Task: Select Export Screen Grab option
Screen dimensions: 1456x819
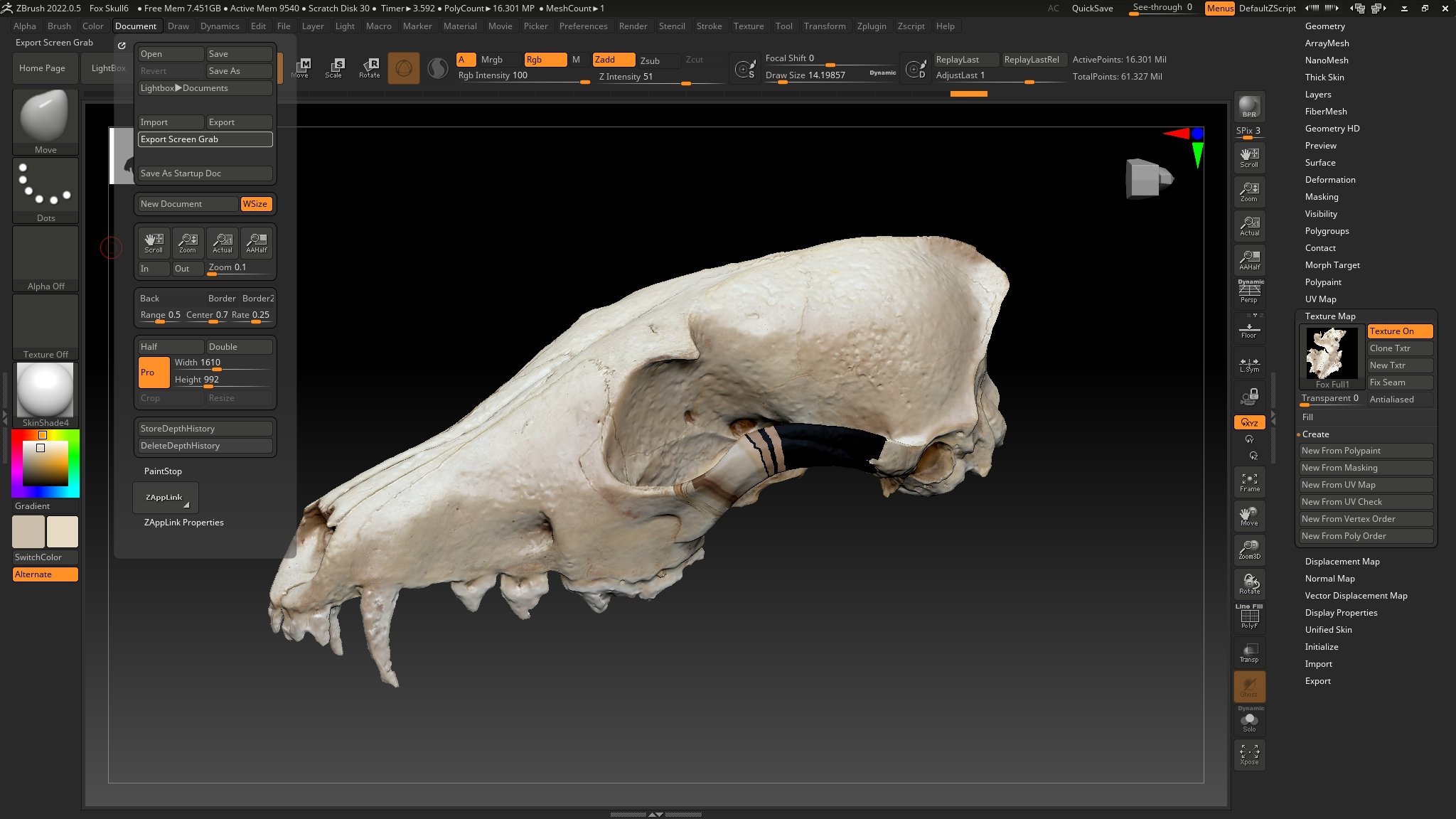Action: click(x=205, y=139)
